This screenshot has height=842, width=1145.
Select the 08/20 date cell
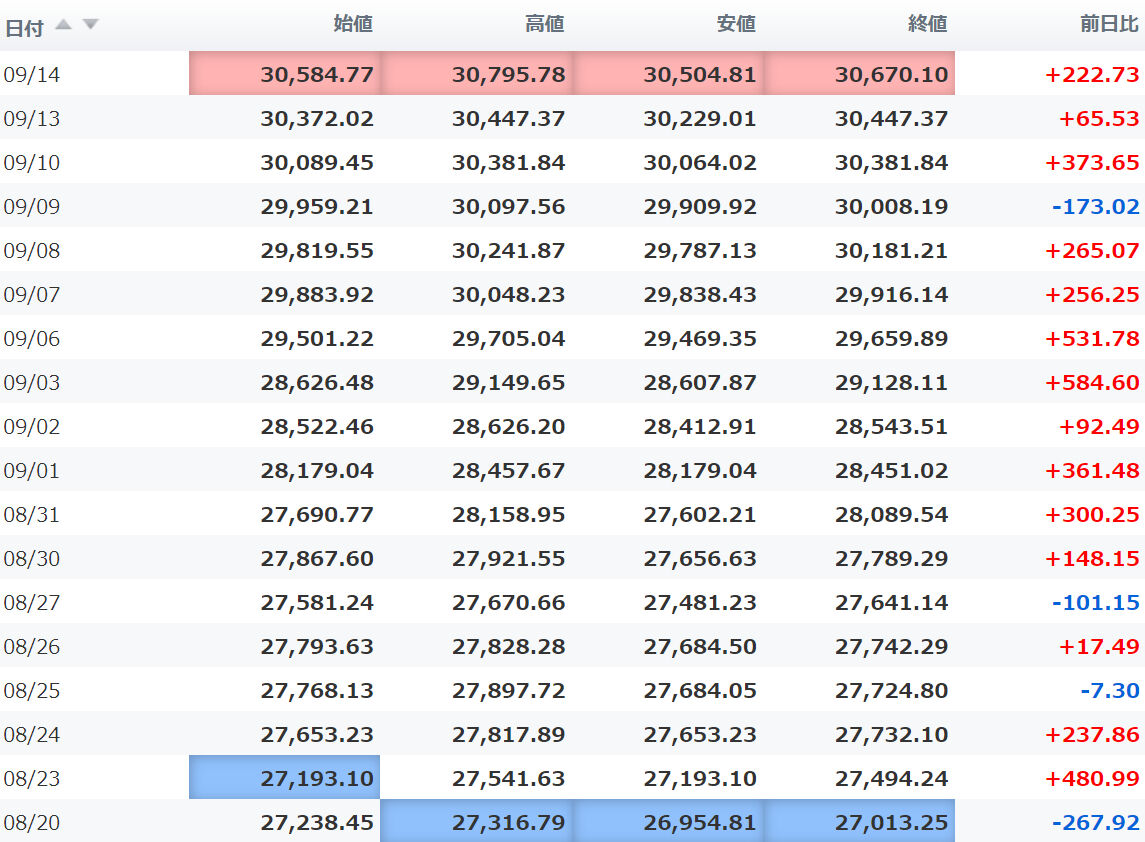[32, 822]
